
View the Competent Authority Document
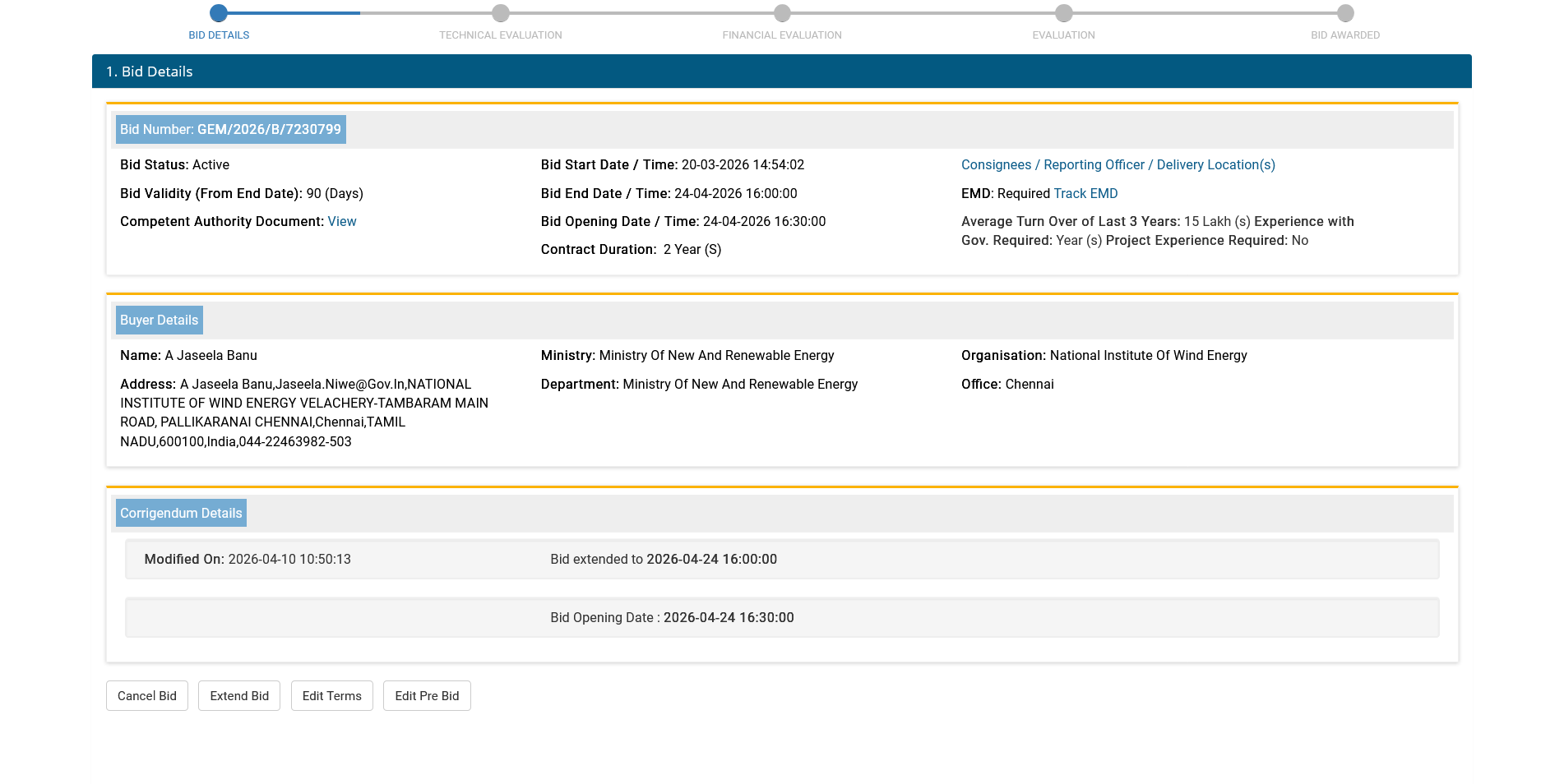[342, 222]
